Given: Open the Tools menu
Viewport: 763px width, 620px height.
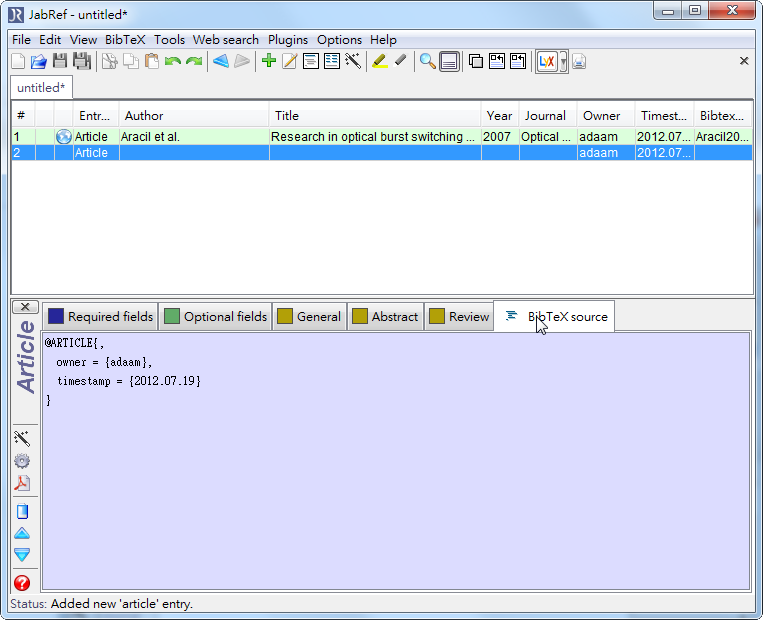Looking at the screenshot, I should click(x=169, y=39).
